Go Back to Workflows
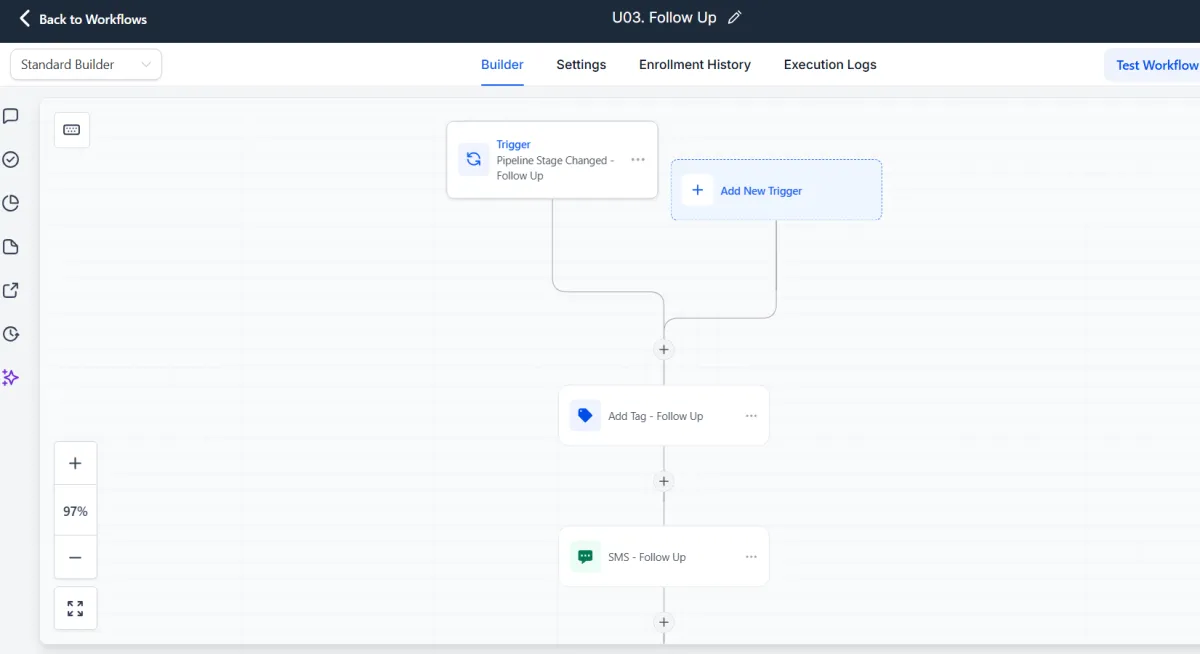 click(83, 19)
